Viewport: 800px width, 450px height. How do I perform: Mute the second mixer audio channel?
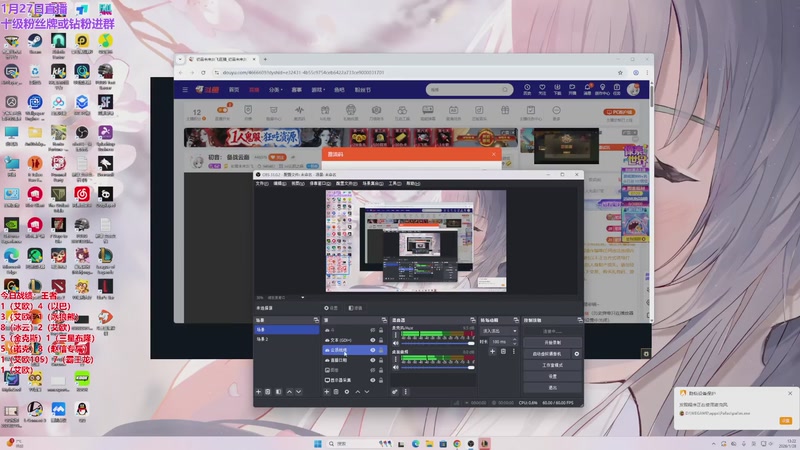pyautogui.click(x=396, y=367)
